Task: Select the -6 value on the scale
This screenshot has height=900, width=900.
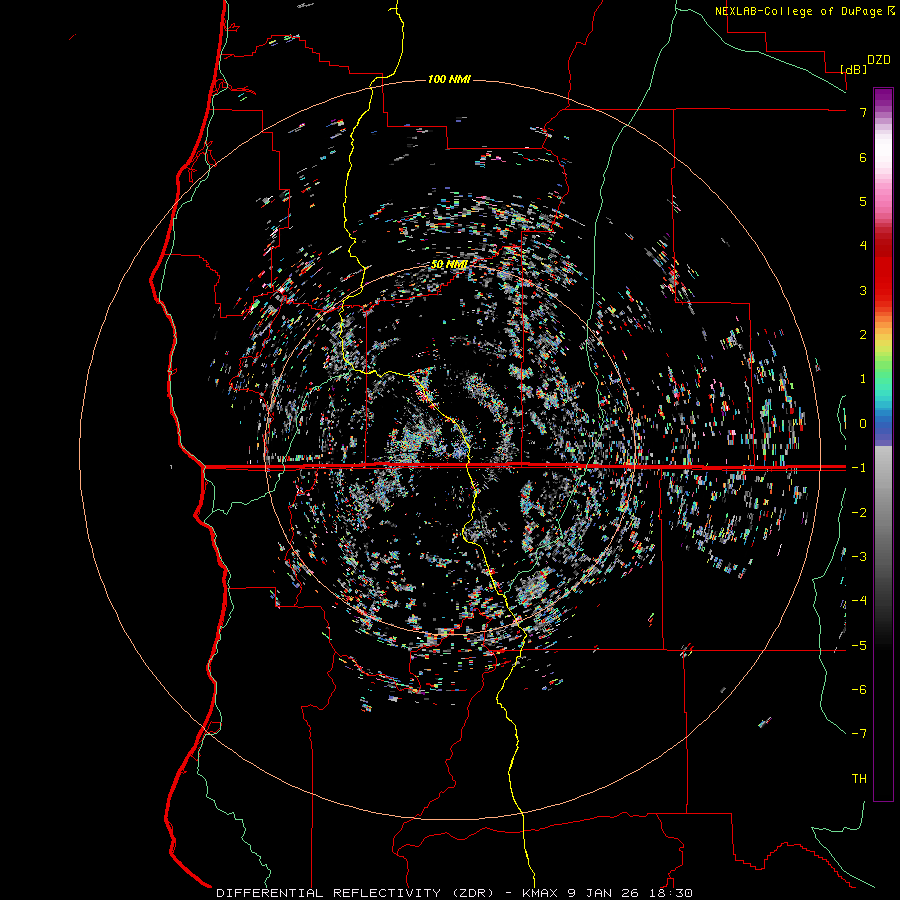Action: click(x=859, y=690)
